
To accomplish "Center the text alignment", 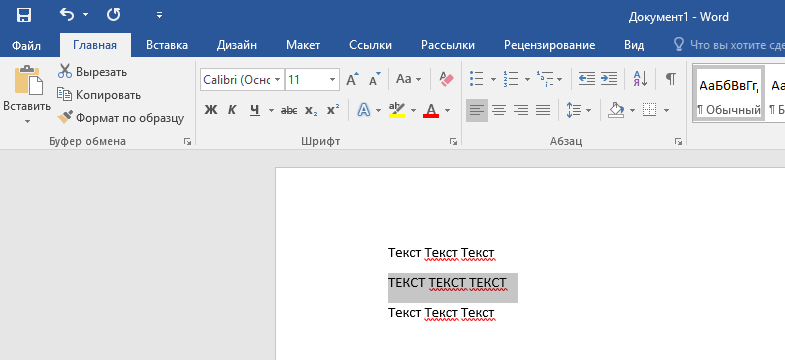I will 499,110.
